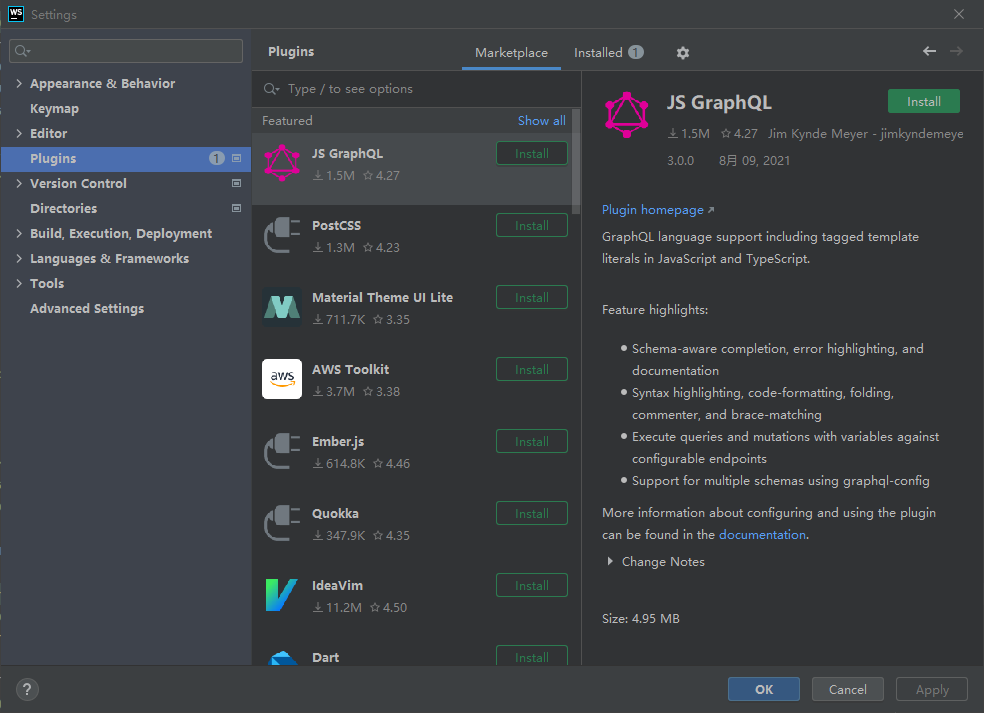
Task: Click the Quokka plug icon
Action: coord(282,523)
